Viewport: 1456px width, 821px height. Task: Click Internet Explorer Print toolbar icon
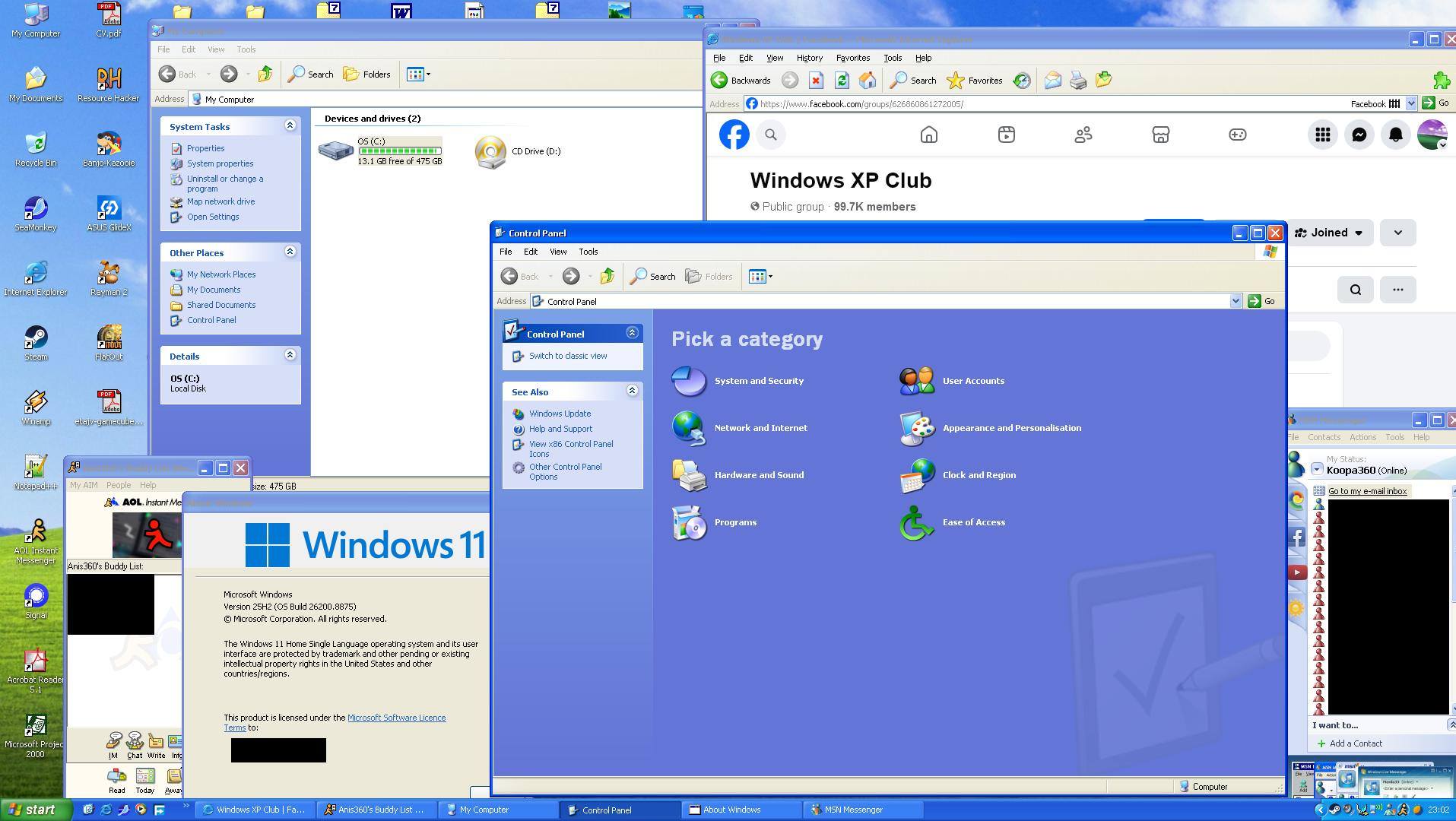pos(1078,80)
